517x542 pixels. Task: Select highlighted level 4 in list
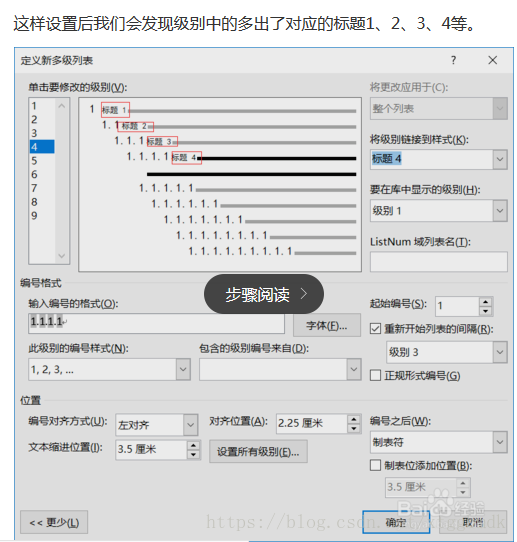point(42,147)
